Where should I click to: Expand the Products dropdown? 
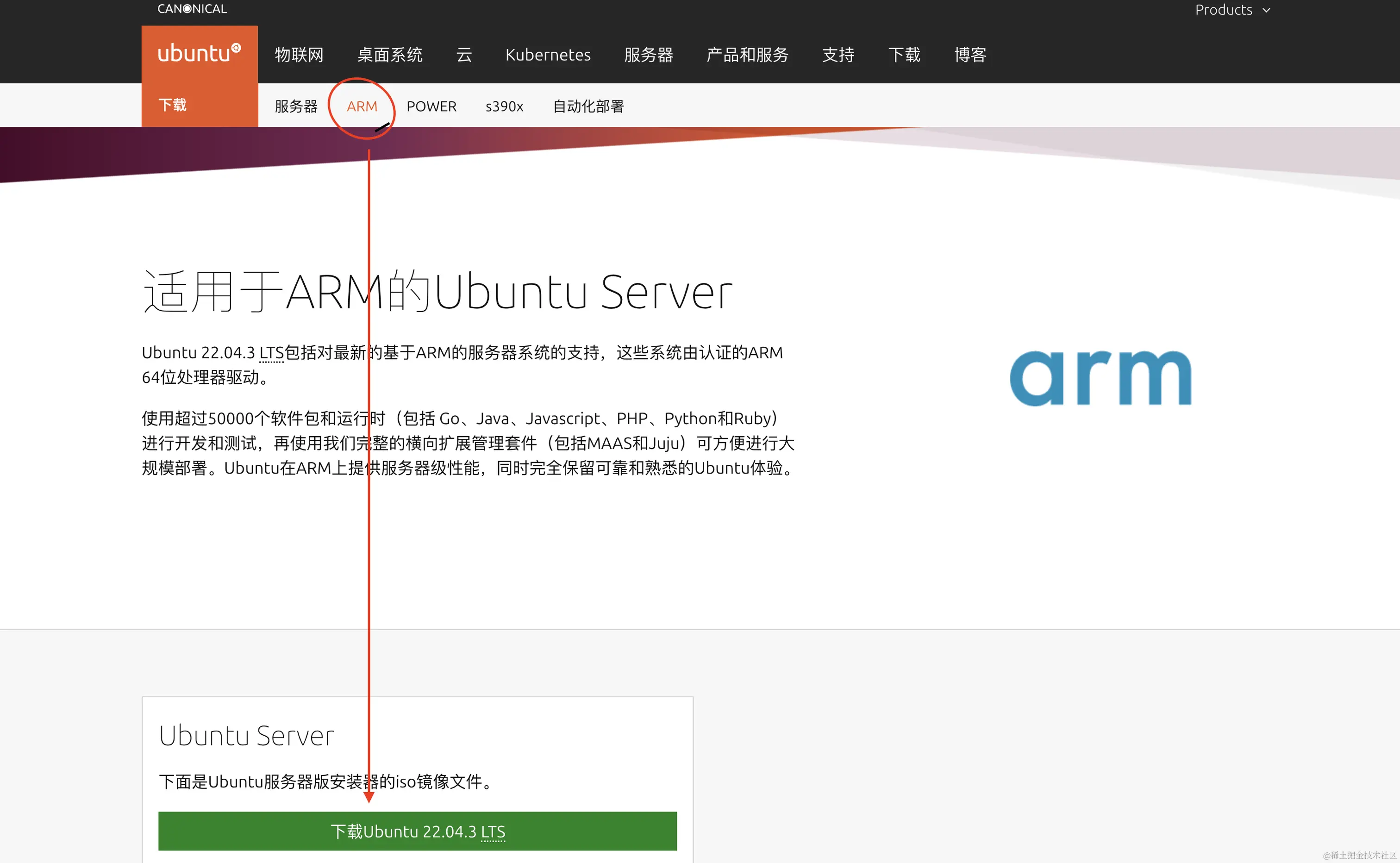1232,10
